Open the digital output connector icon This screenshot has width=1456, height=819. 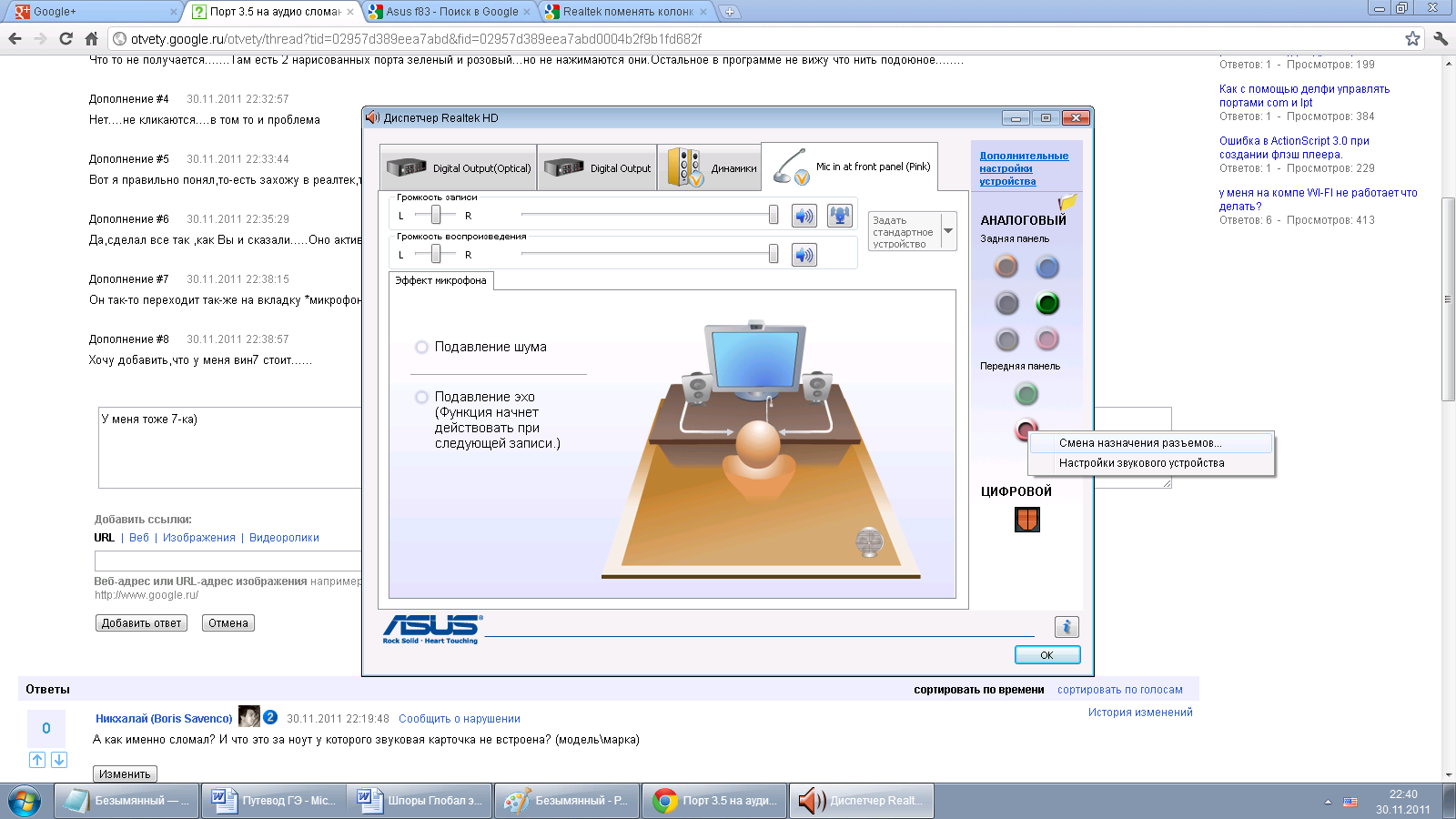click(1027, 520)
